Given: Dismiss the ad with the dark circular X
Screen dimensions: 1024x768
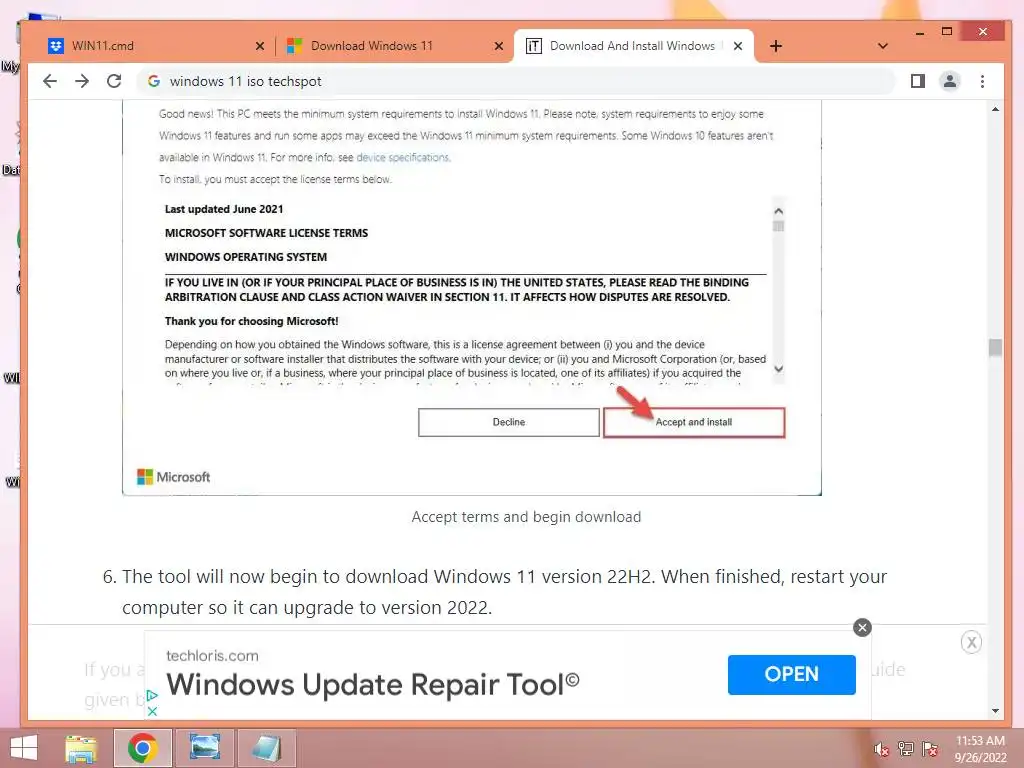Looking at the screenshot, I should (x=862, y=628).
